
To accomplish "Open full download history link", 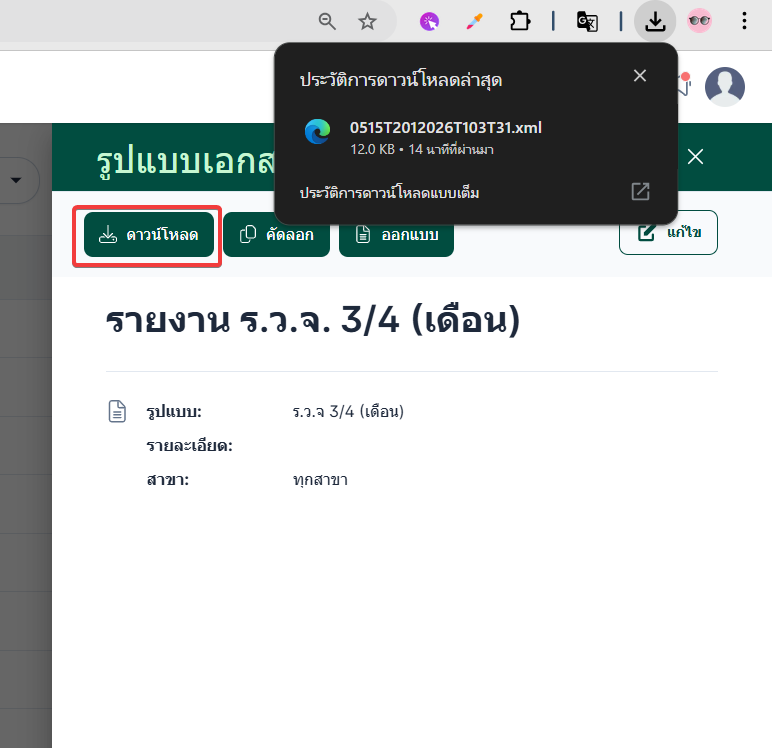I will 389,193.
